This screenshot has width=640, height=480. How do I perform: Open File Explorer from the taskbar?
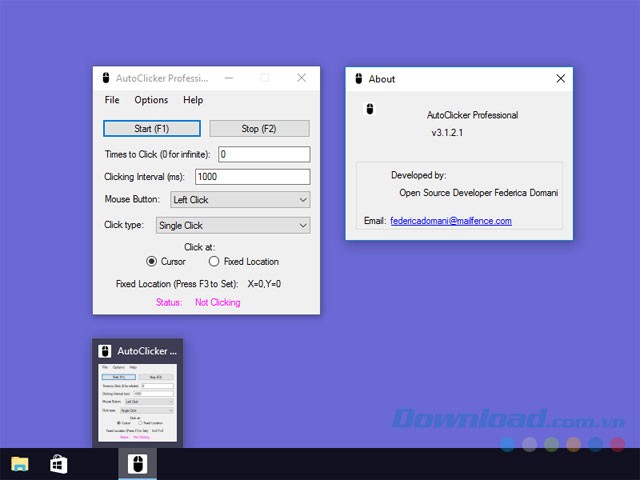click(20, 463)
